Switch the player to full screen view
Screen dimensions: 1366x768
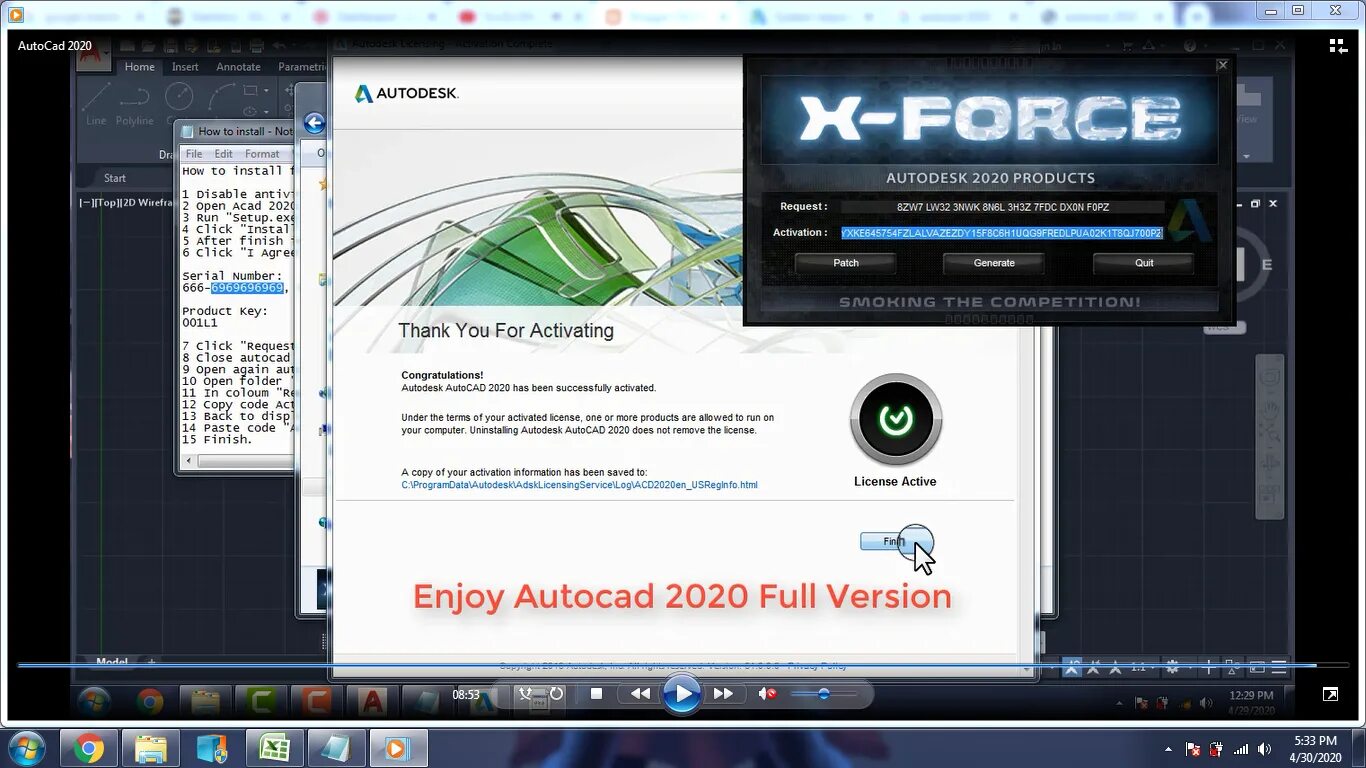1330,694
